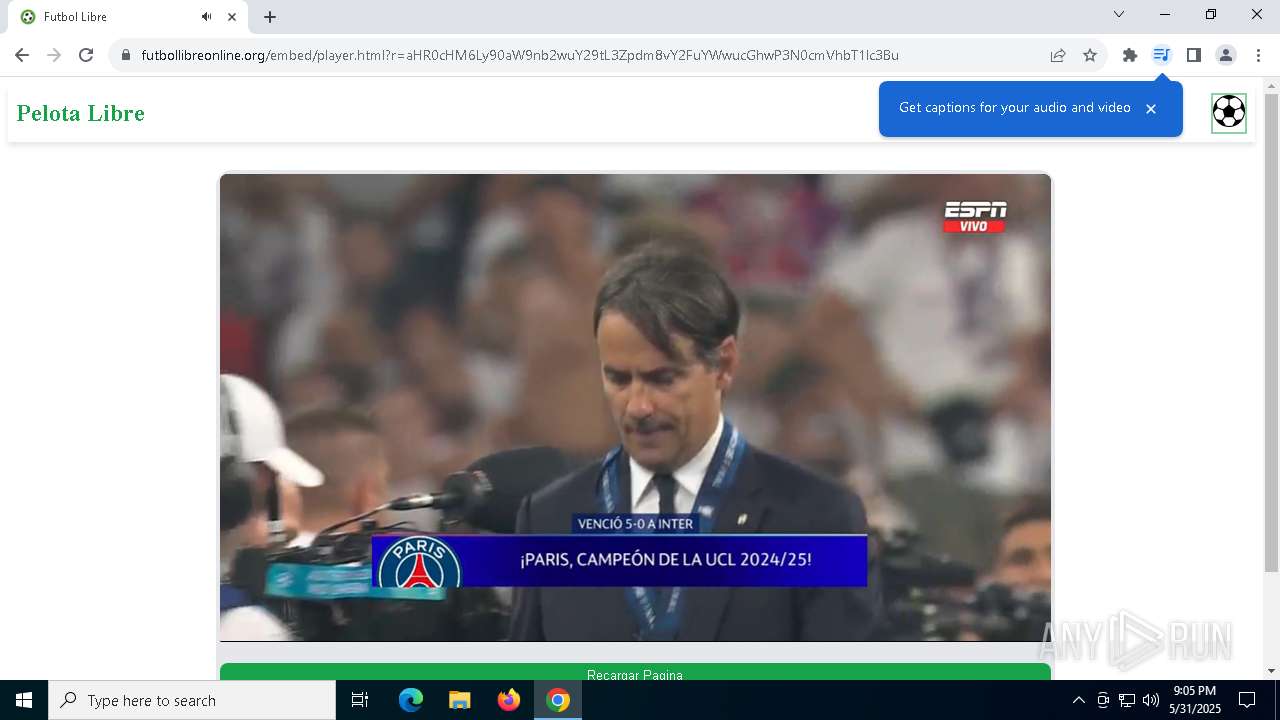Click the Recargar Pagina button
The height and width of the screenshot is (720, 1280).
[x=635, y=672]
